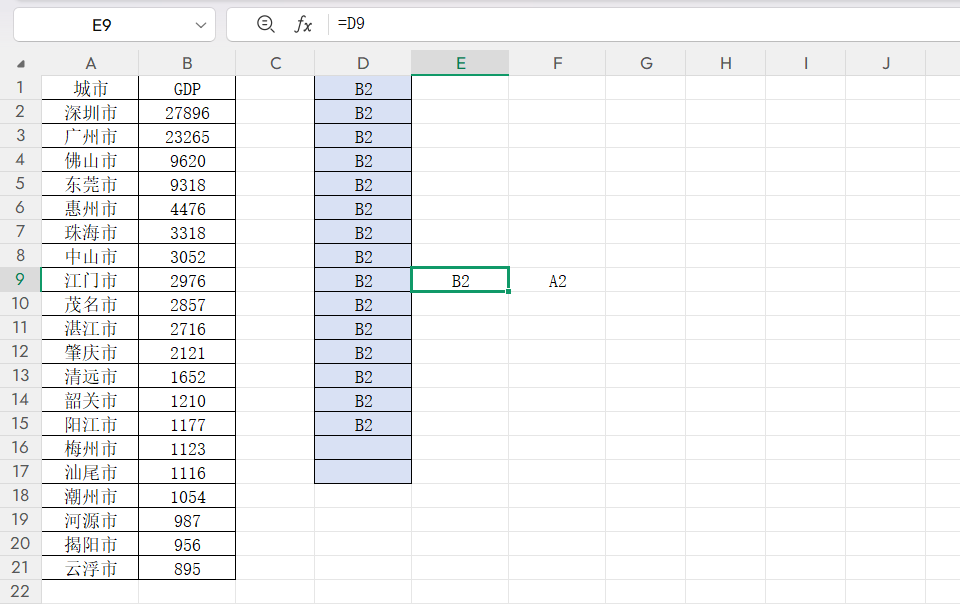Click the empty shaded cell D16

[x=363, y=448]
